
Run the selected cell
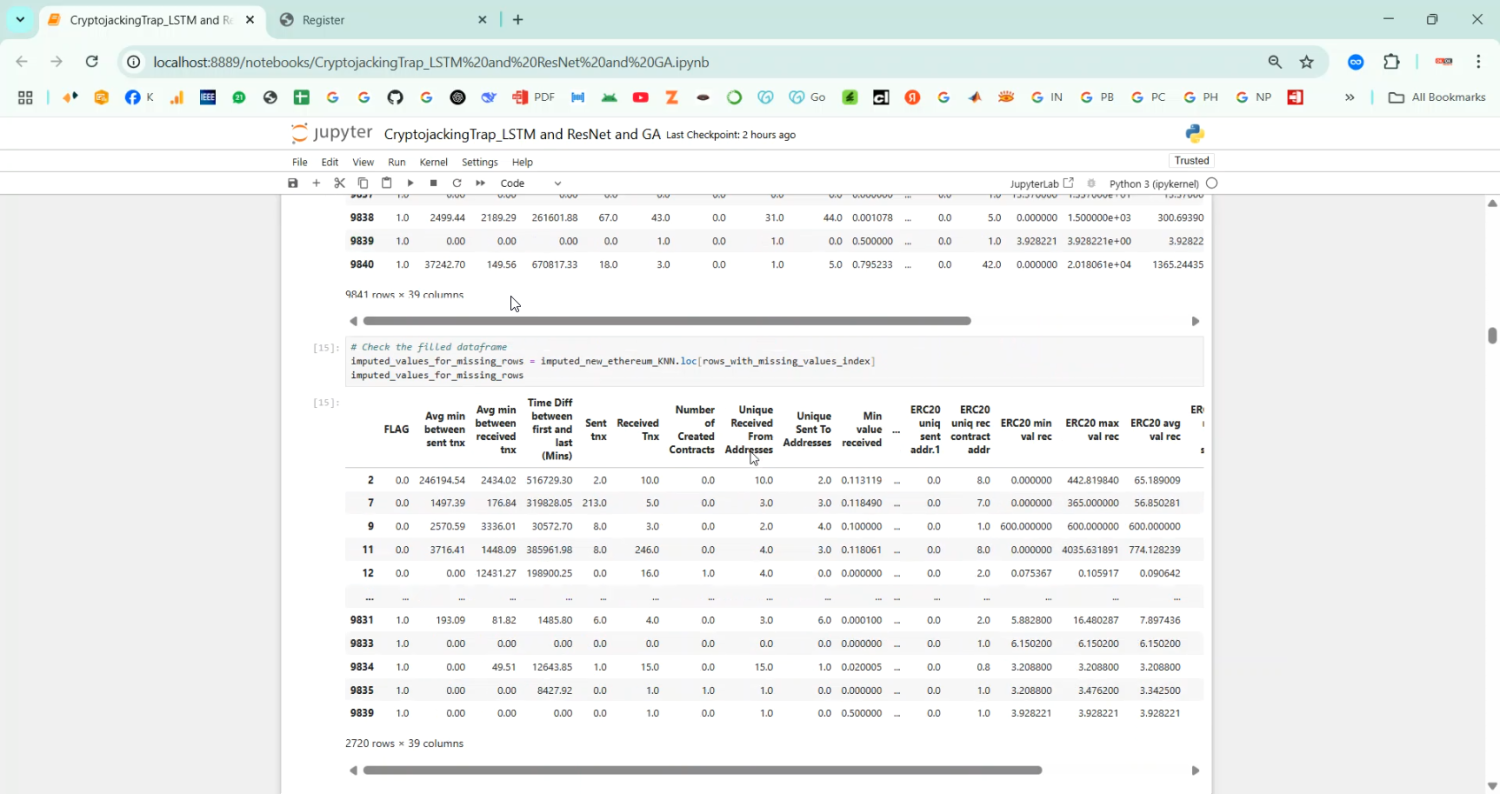410,183
